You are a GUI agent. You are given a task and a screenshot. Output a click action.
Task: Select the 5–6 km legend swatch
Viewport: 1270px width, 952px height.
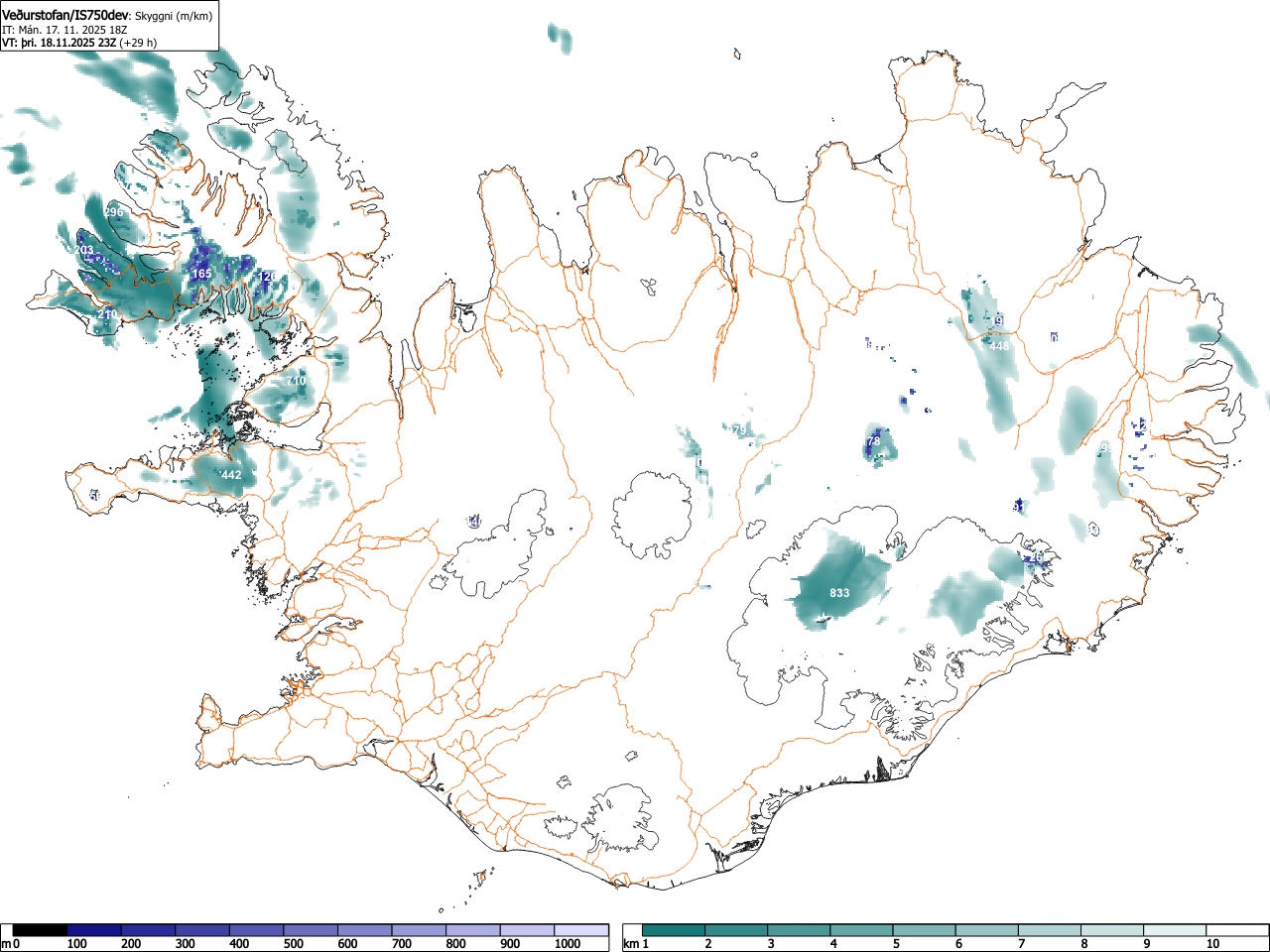point(924,930)
